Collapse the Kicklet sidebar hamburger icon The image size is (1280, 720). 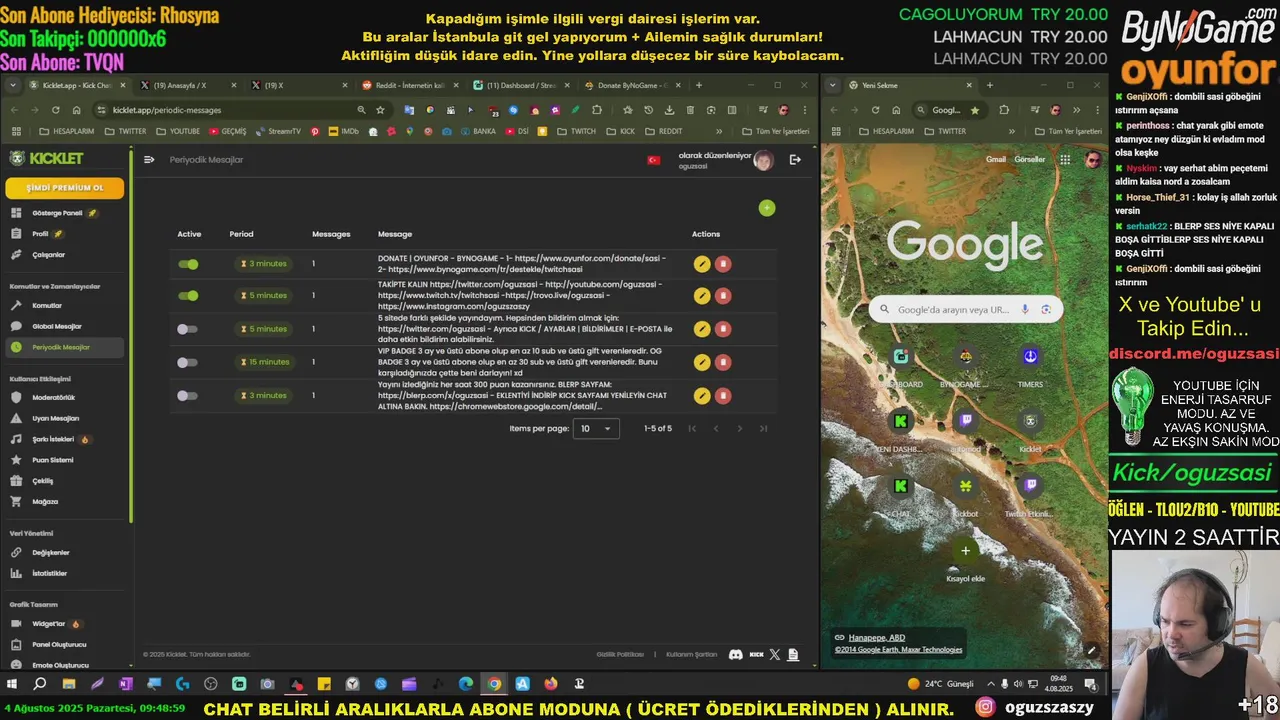149,159
